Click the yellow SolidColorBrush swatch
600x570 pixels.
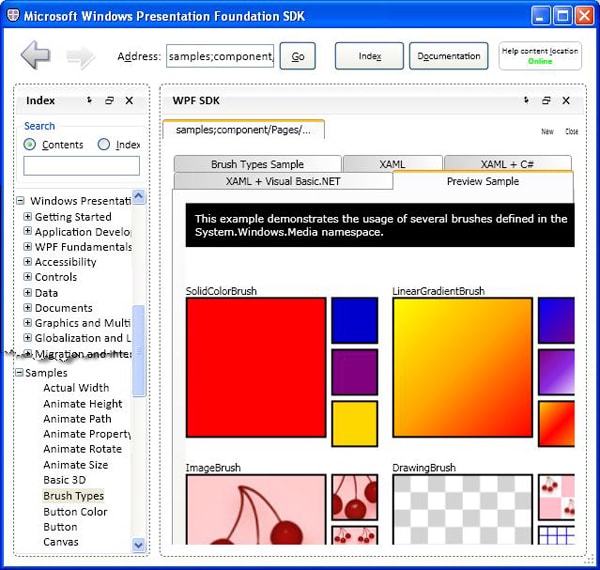point(355,423)
